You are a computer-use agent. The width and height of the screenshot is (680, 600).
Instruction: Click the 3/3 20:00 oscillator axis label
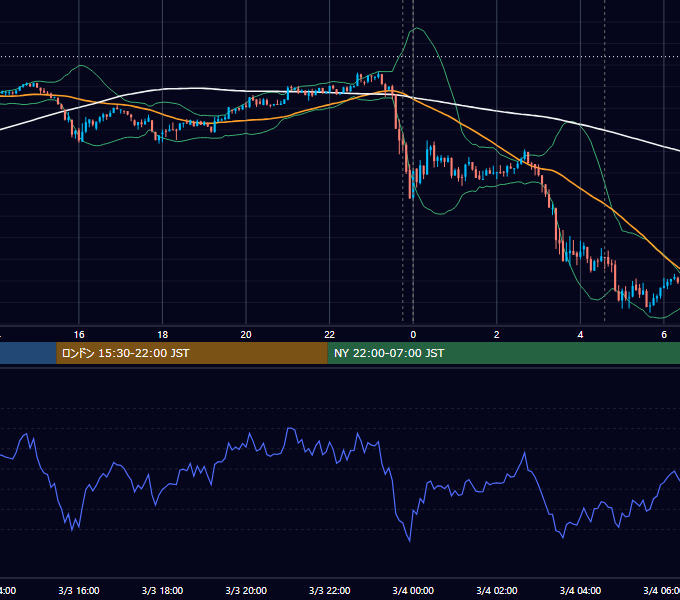pyautogui.click(x=246, y=591)
